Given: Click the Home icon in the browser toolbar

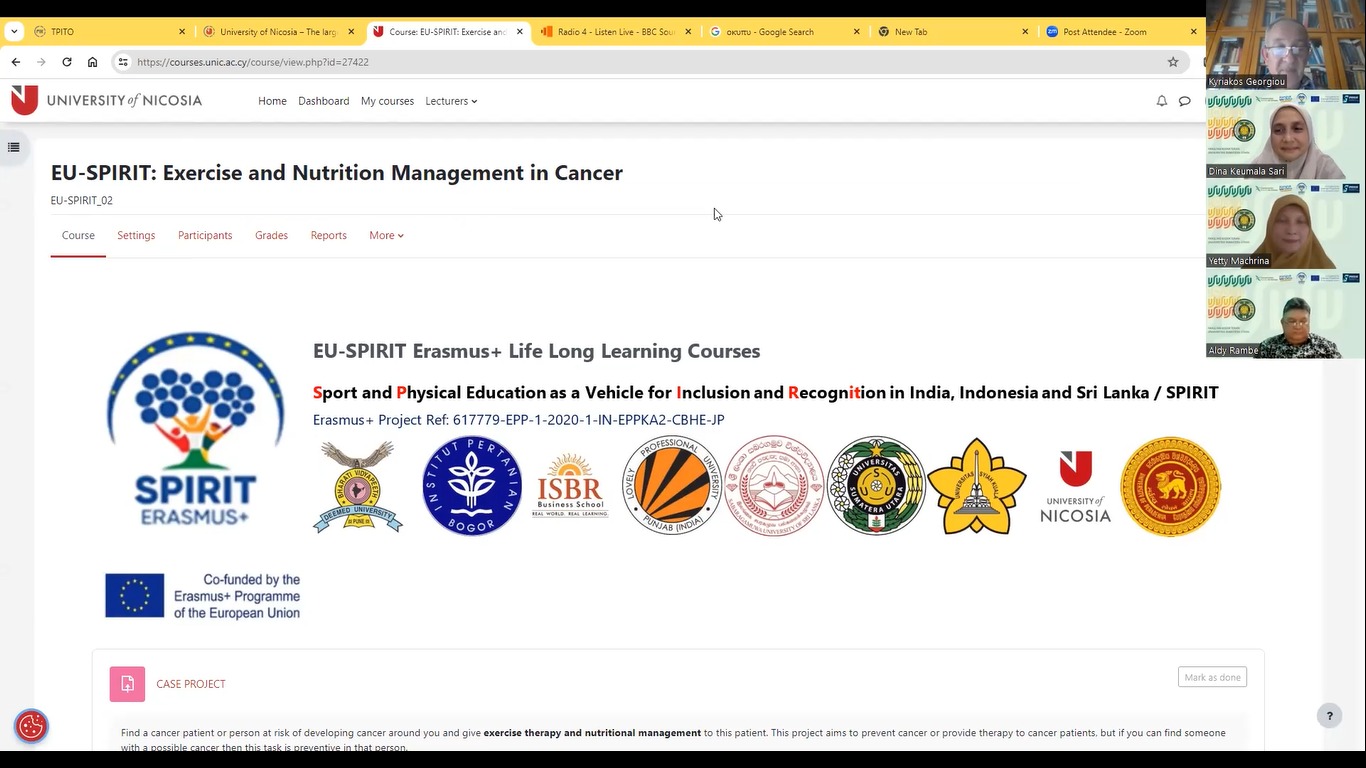Looking at the screenshot, I should point(92,61).
